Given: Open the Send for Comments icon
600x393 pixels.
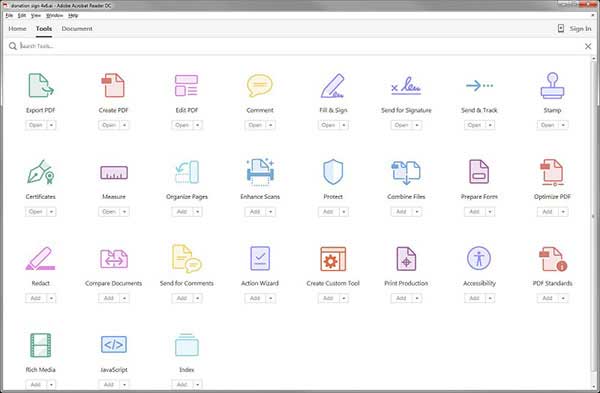Looking at the screenshot, I should tap(187, 259).
